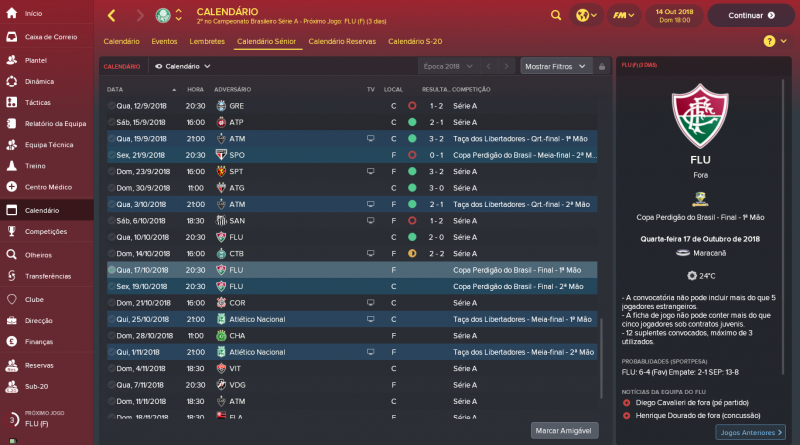Expand the Mostrar Filtros dropdown
Viewport: 800px width, 445px height.
(x=555, y=66)
